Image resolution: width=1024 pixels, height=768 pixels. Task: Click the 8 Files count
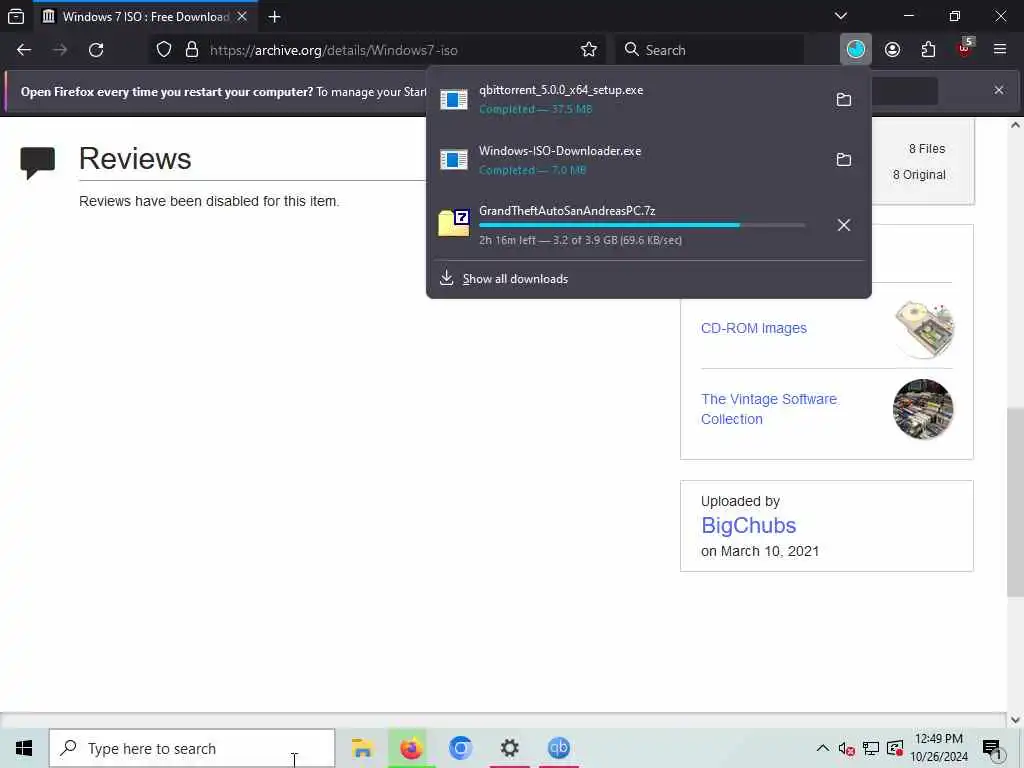pos(927,149)
